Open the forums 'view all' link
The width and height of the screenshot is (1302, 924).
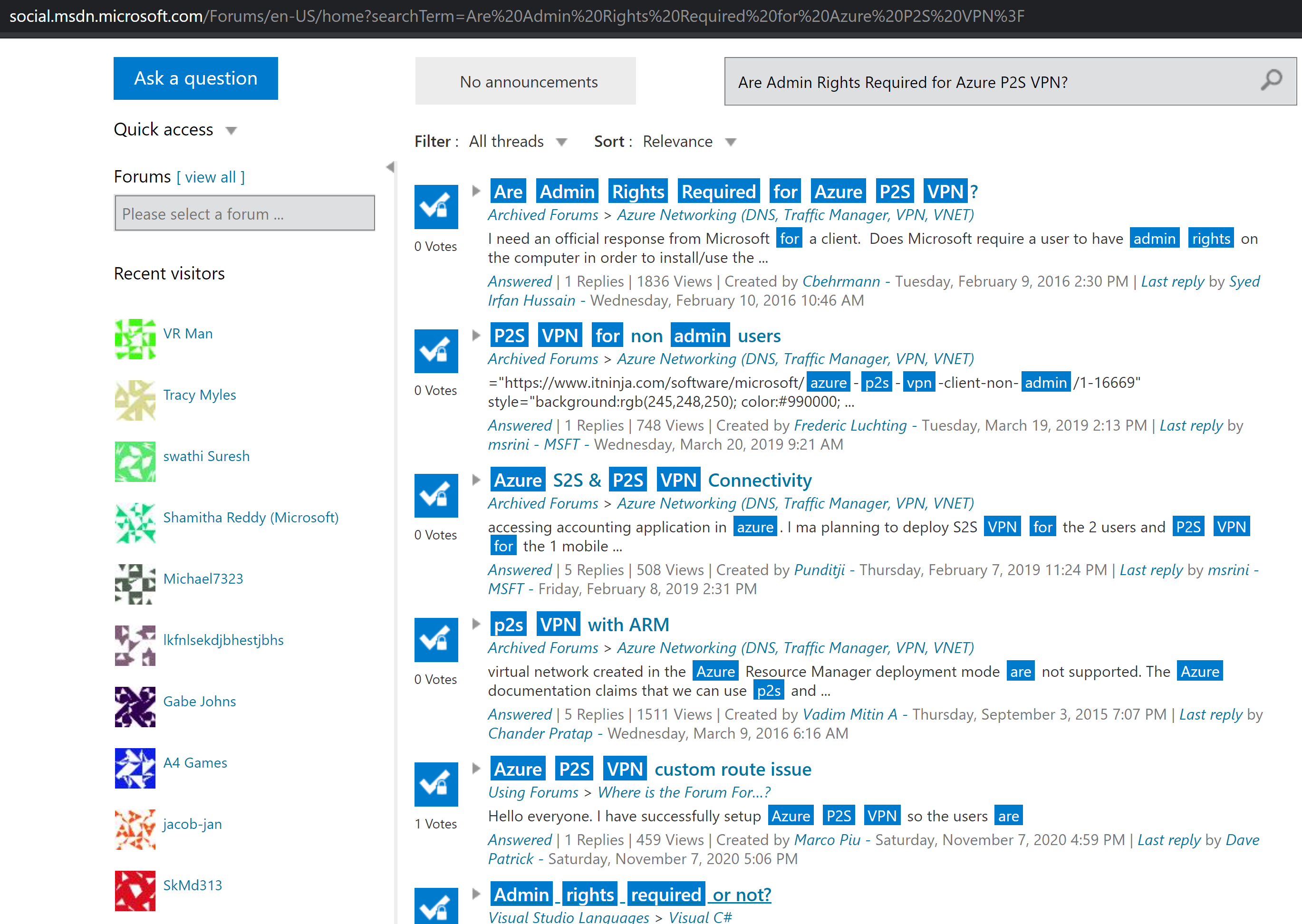pos(210,177)
